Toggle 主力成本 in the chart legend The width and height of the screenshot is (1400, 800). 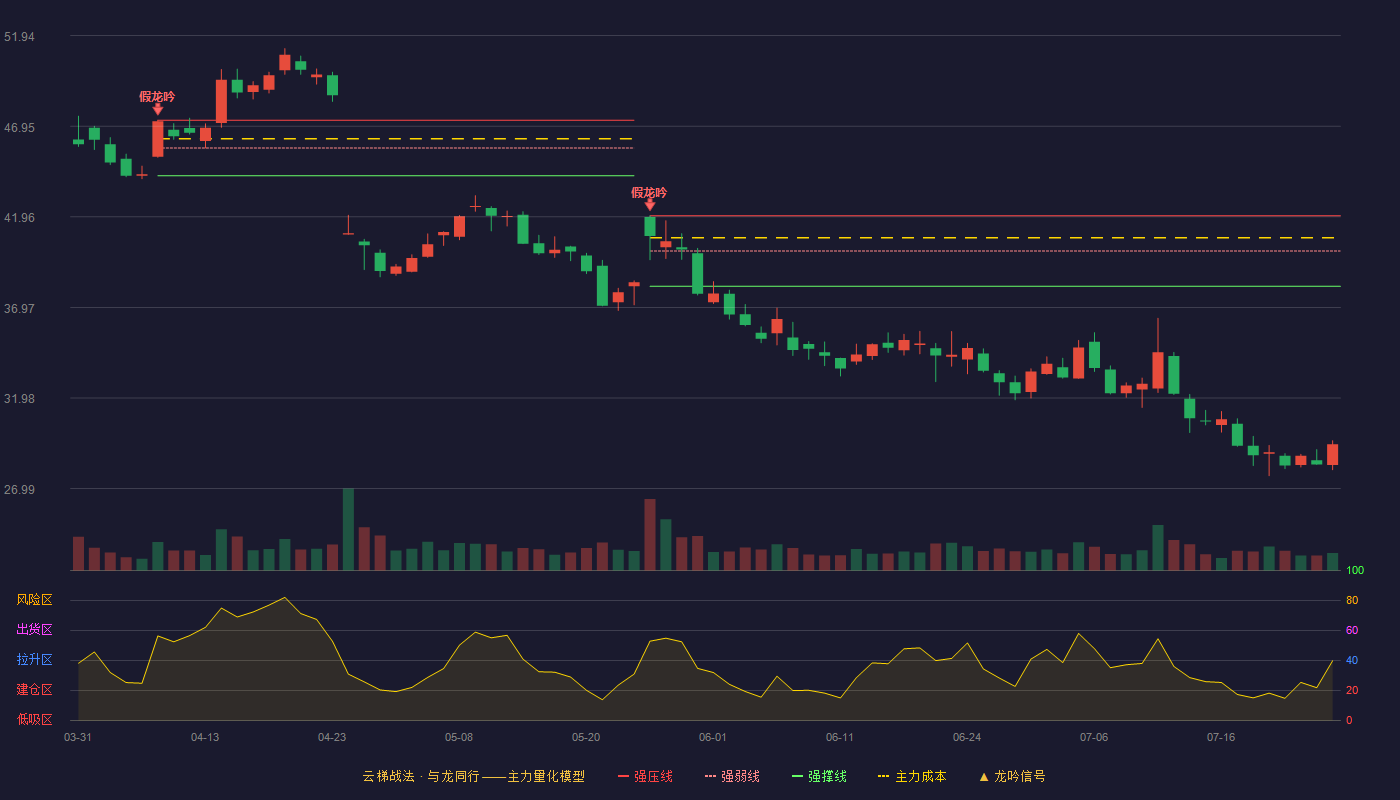912,776
